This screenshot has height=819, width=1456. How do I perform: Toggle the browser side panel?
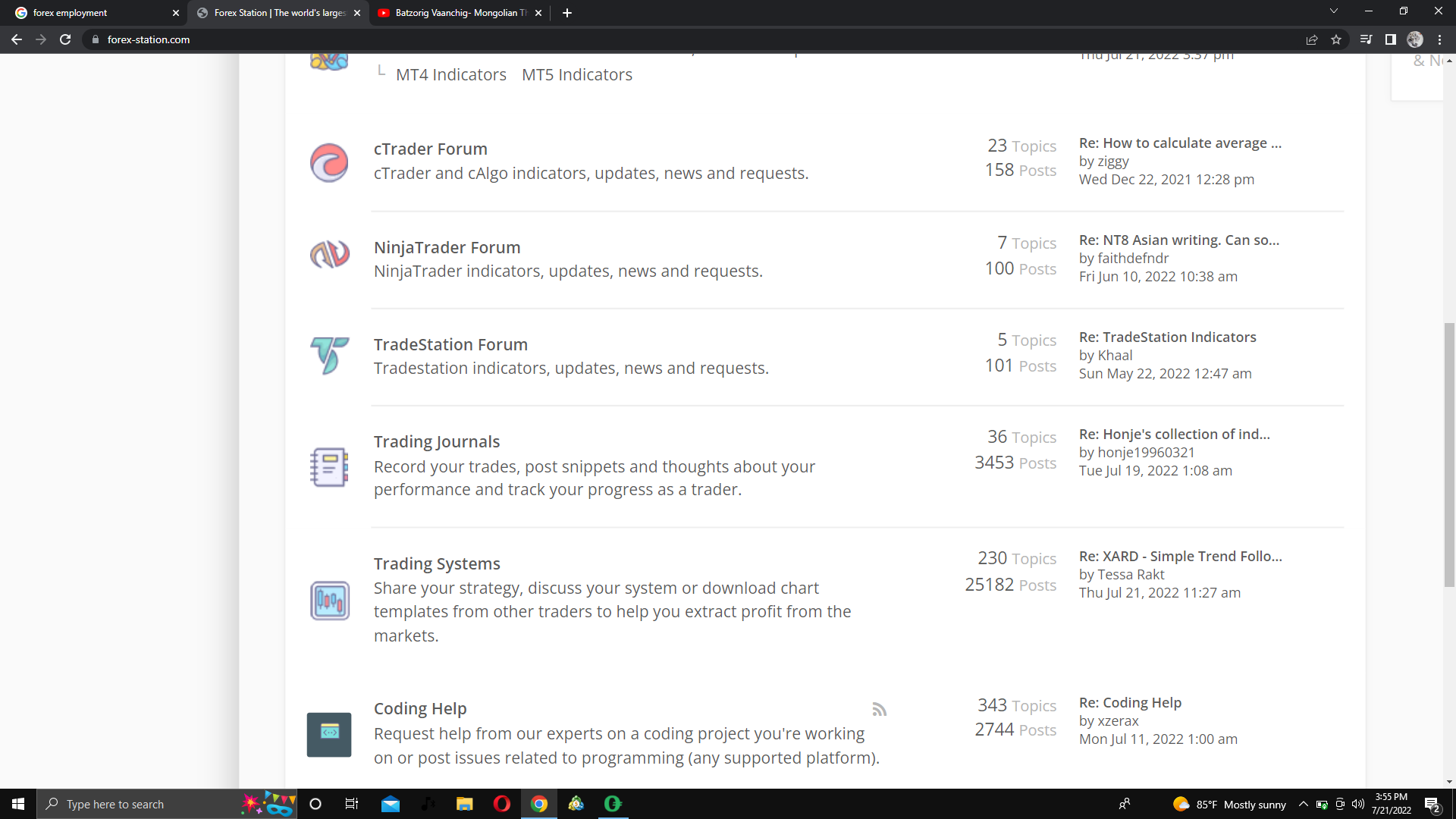(x=1391, y=39)
